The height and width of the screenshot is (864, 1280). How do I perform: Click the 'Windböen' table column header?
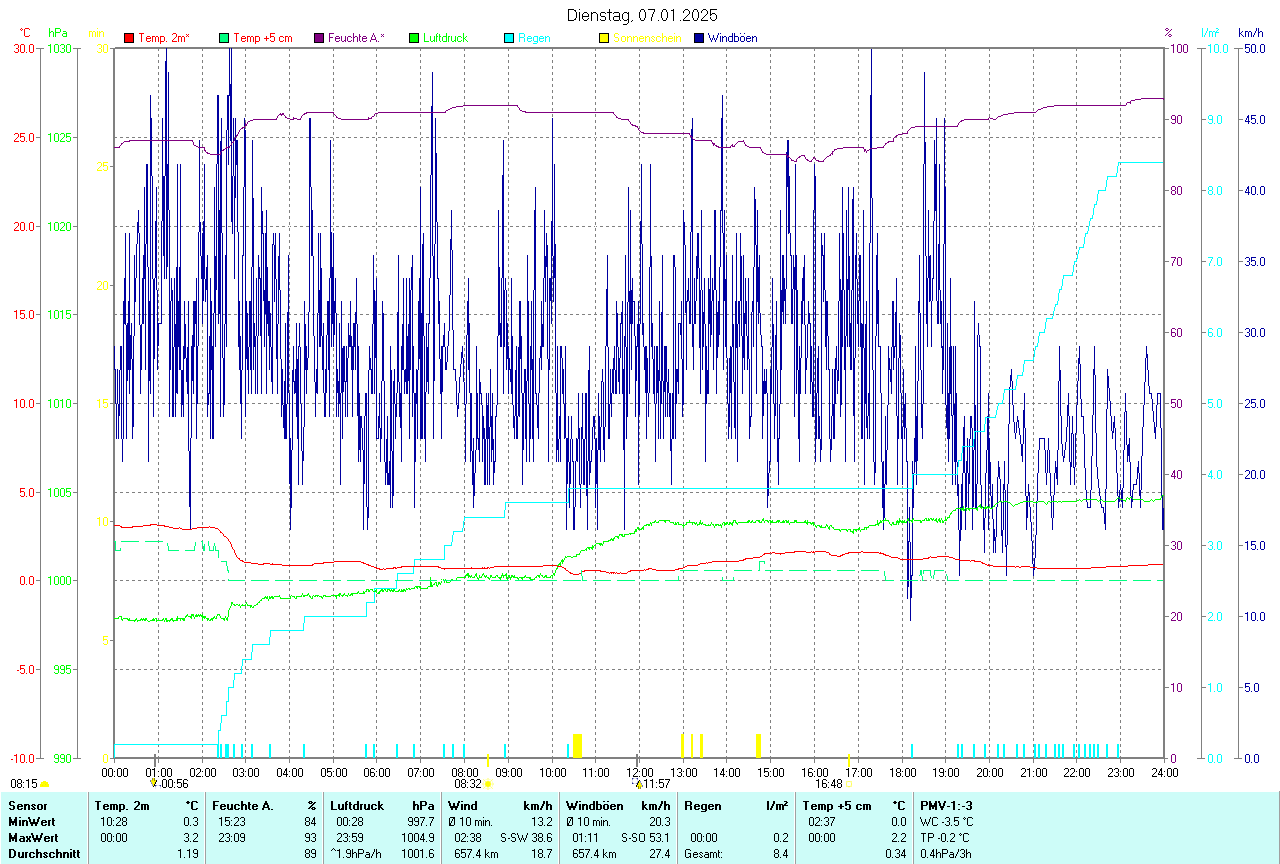point(594,806)
